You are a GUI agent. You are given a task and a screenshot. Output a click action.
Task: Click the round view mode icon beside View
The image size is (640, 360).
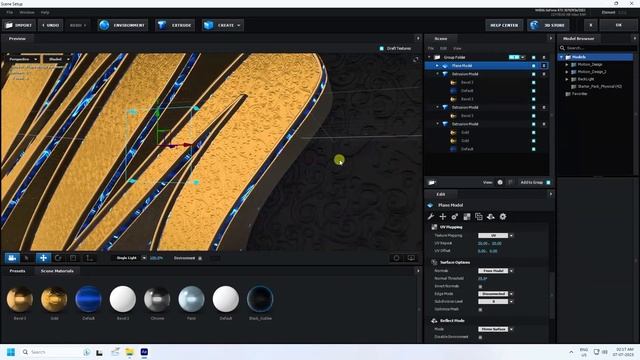coord(500,182)
